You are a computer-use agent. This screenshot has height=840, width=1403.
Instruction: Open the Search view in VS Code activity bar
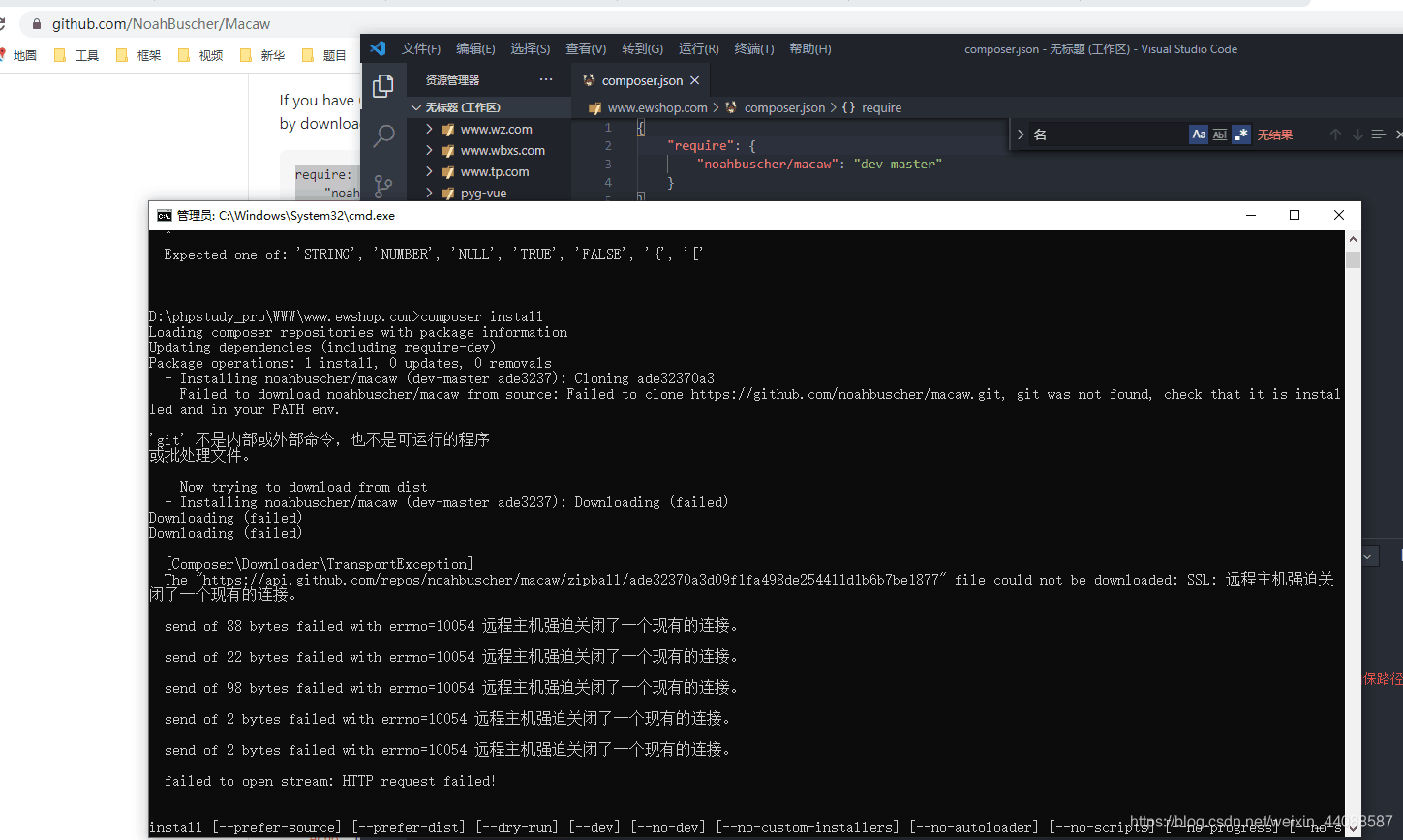tap(383, 135)
